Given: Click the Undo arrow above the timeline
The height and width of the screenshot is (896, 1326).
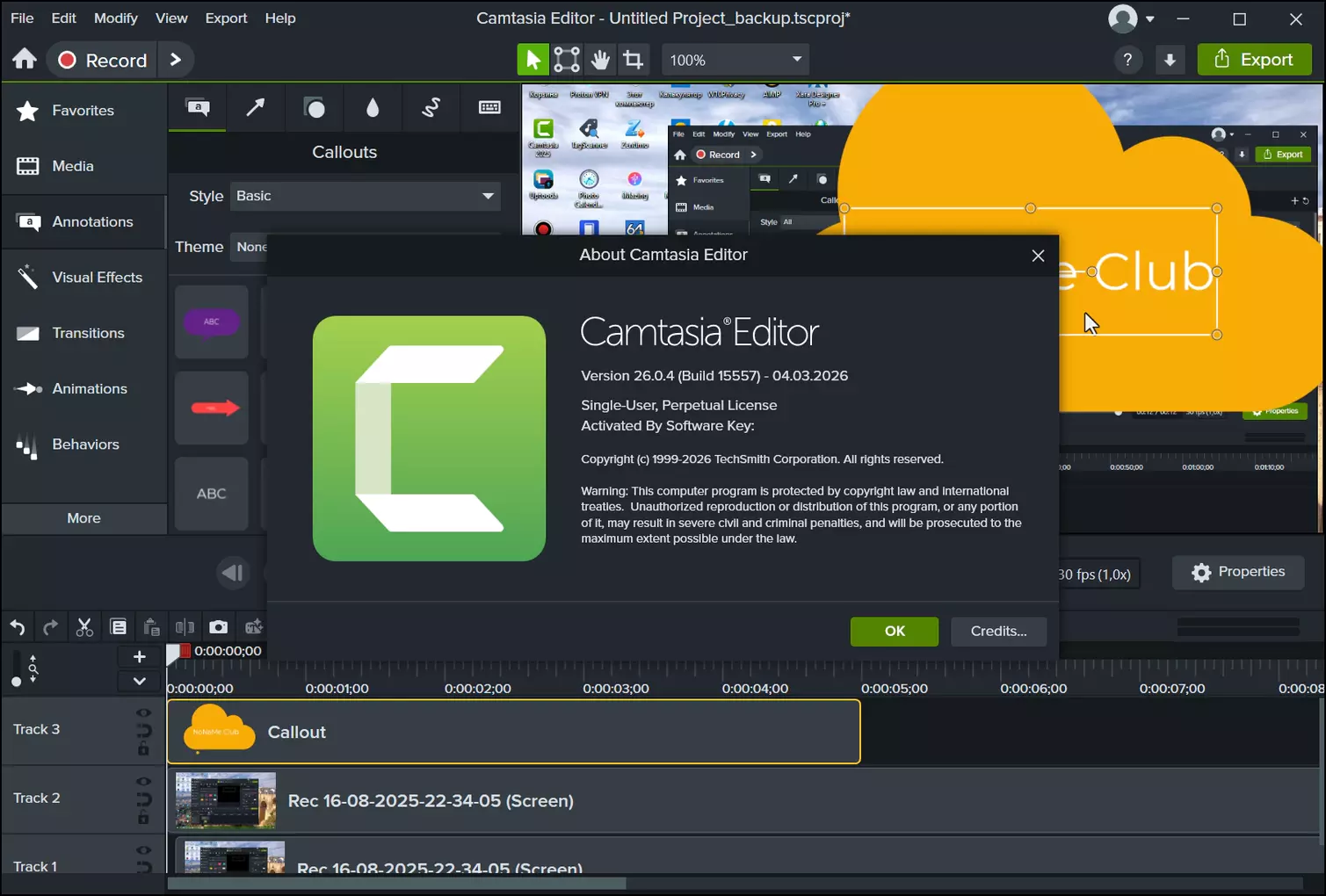Looking at the screenshot, I should (x=18, y=627).
